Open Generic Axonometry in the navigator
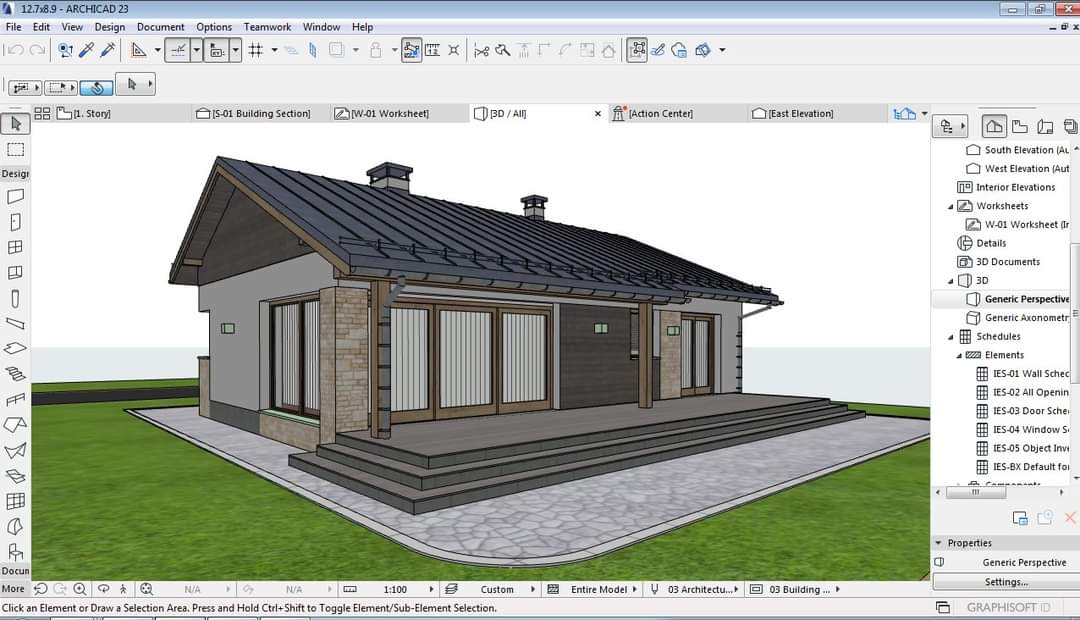 (x=1026, y=318)
